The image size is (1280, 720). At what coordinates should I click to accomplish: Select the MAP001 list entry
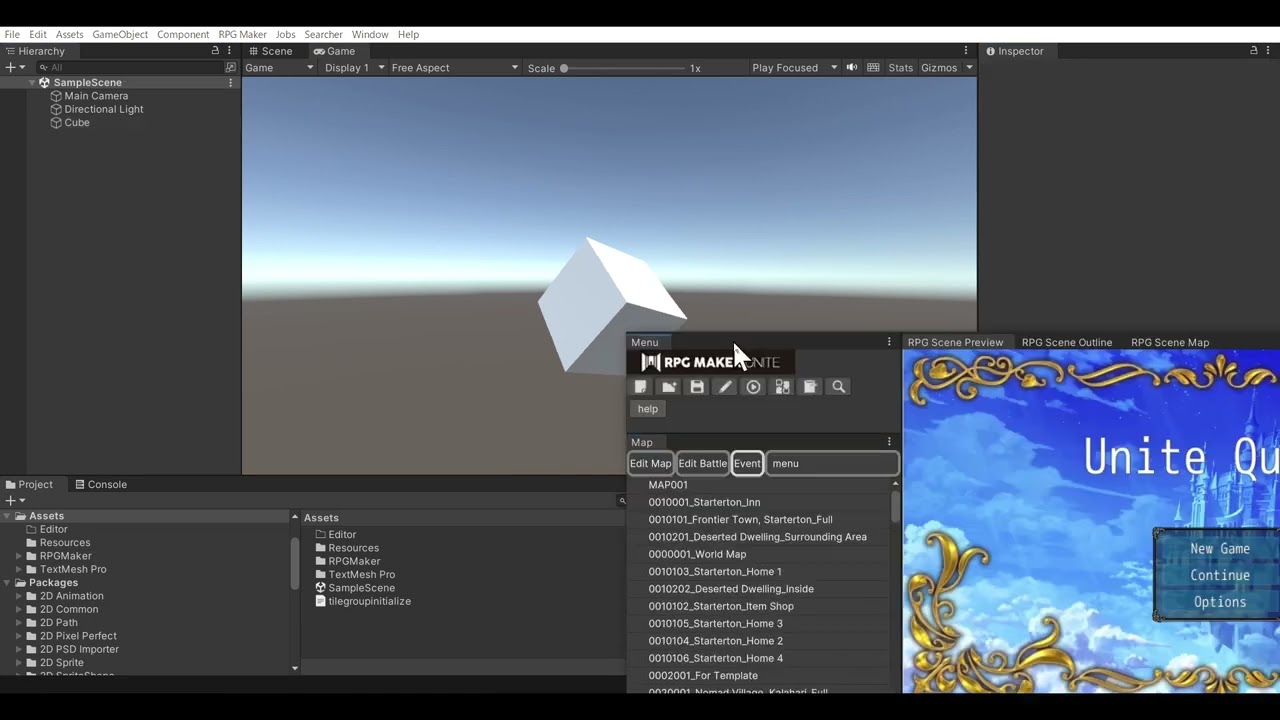(668, 485)
